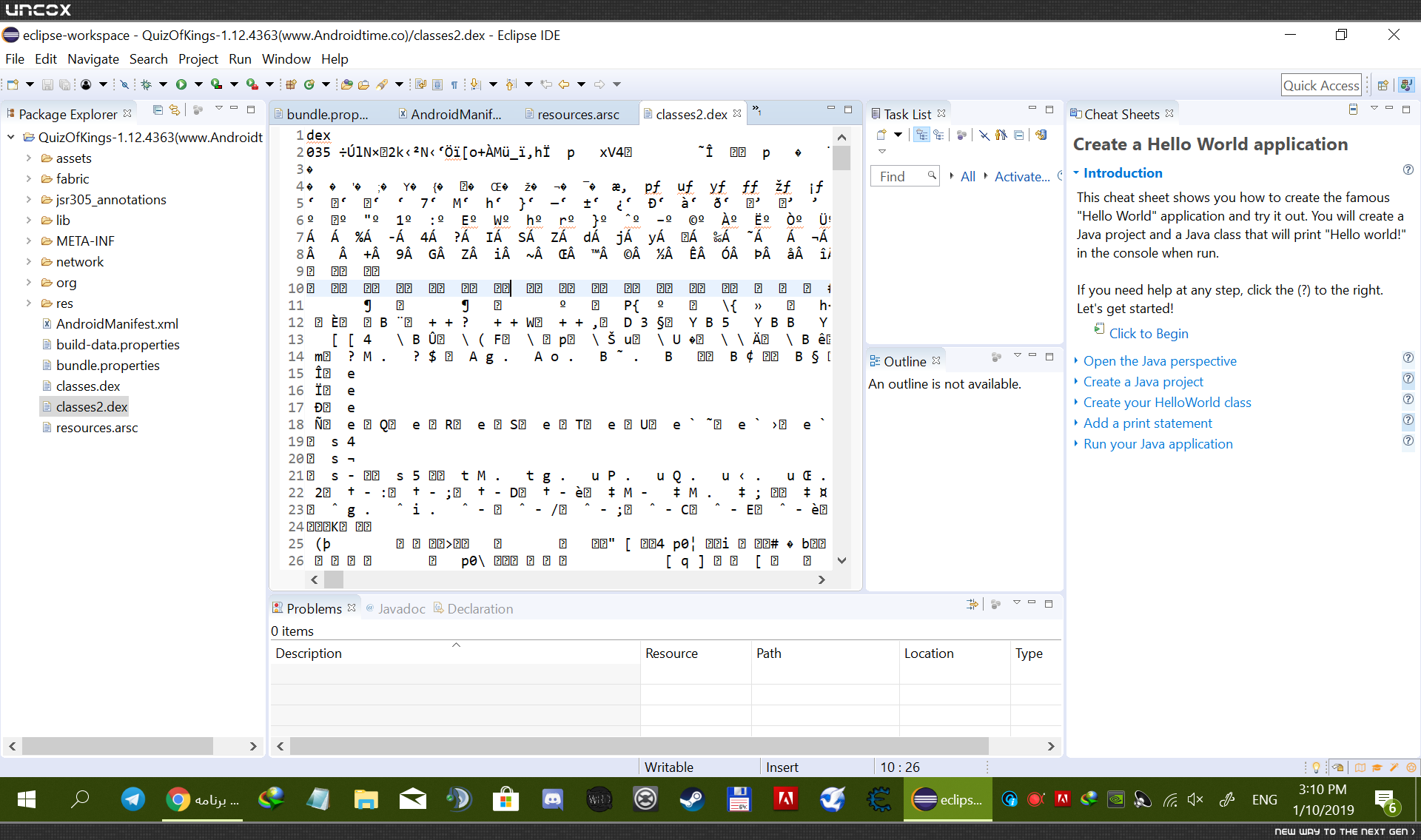Click the Last Edit Location icon
The height and width of the screenshot is (840, 1421).
[546, 84]
